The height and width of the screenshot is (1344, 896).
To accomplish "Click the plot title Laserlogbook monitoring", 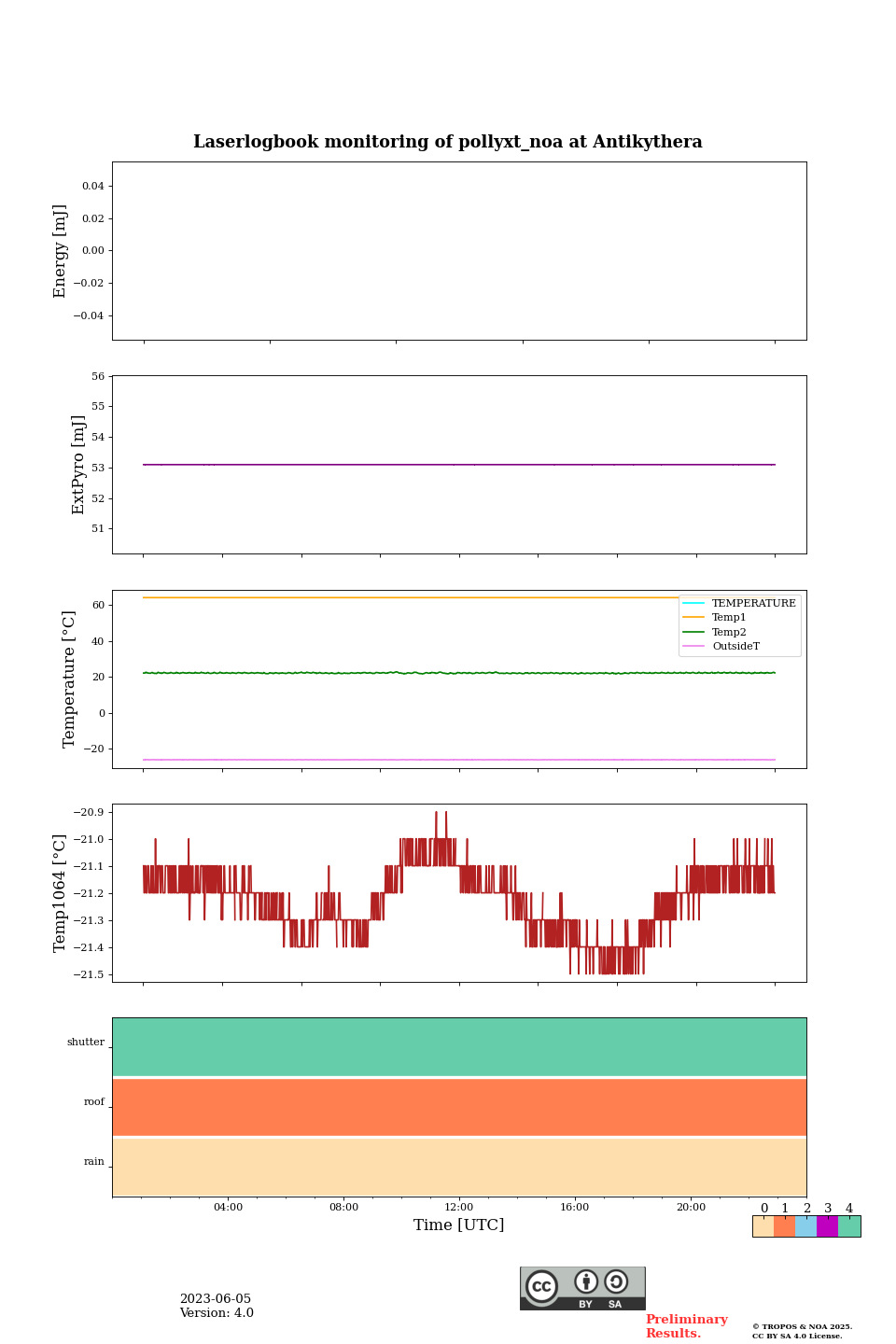I will pyautogui.click(x=448, y=142).
